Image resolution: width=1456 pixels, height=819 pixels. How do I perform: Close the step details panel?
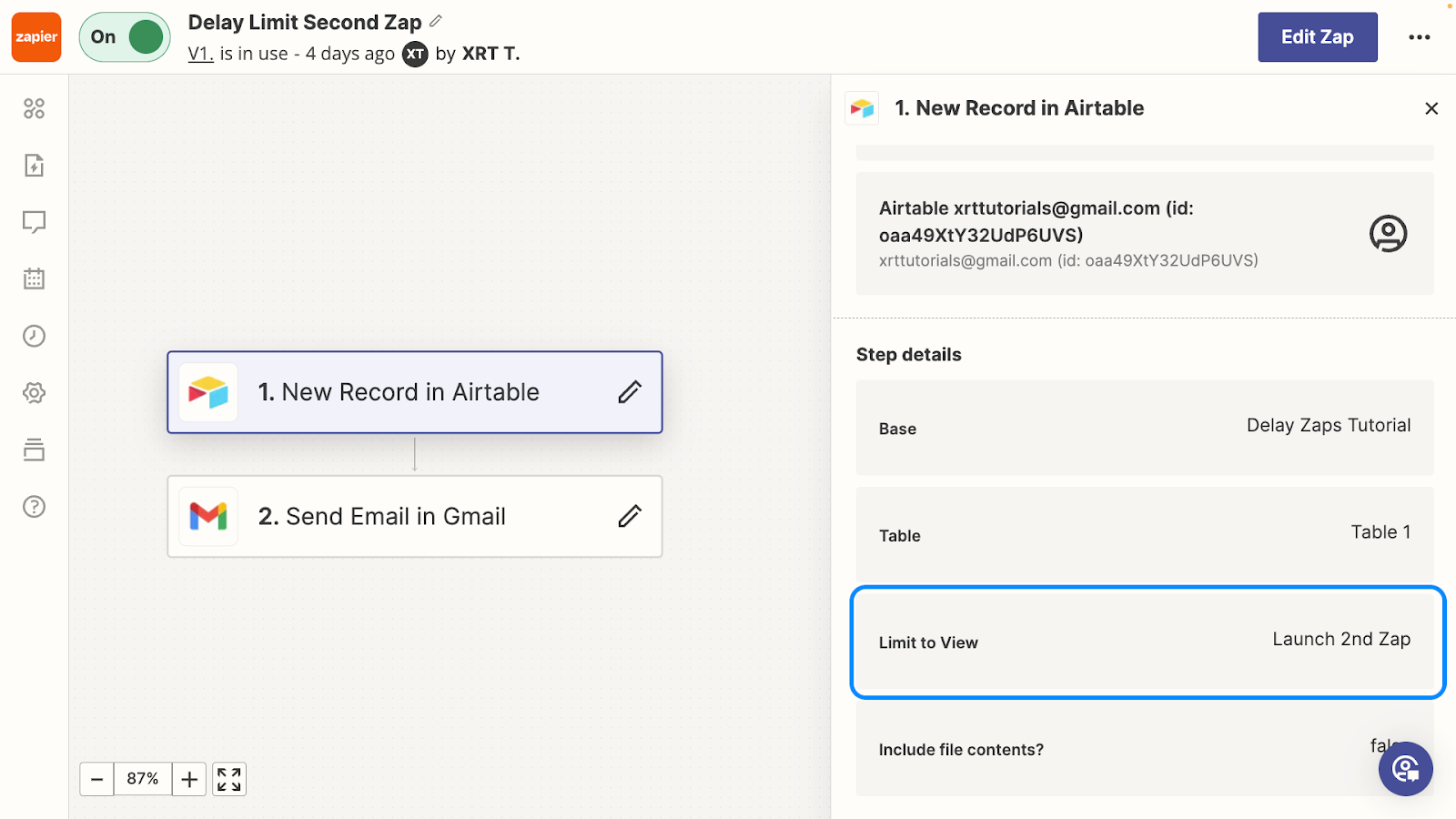click(1431, 108)
